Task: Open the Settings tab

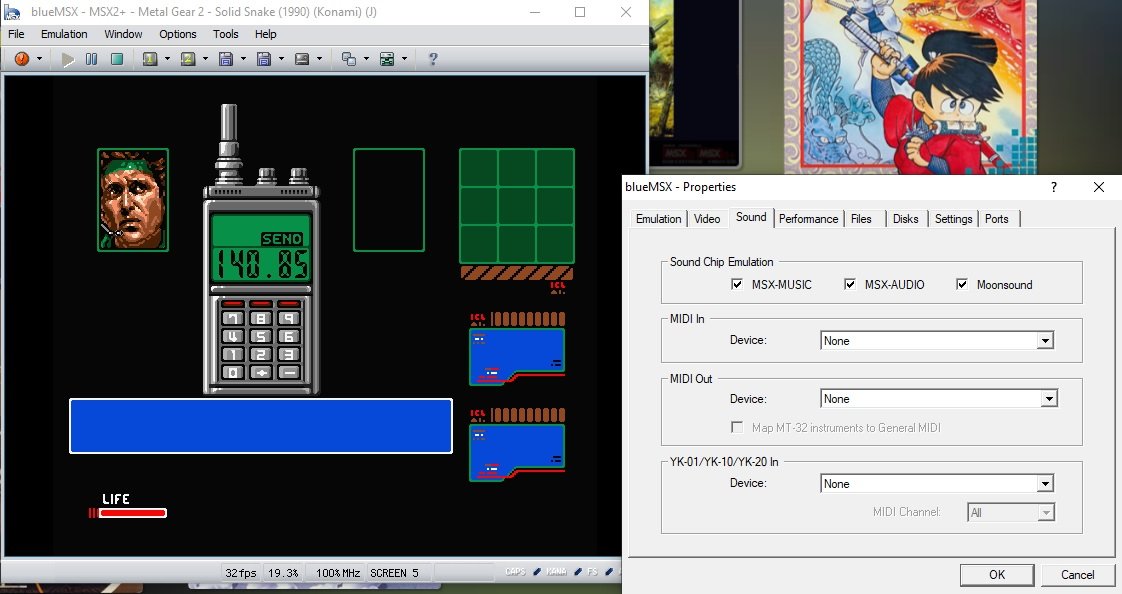Action: coord(953,219)
